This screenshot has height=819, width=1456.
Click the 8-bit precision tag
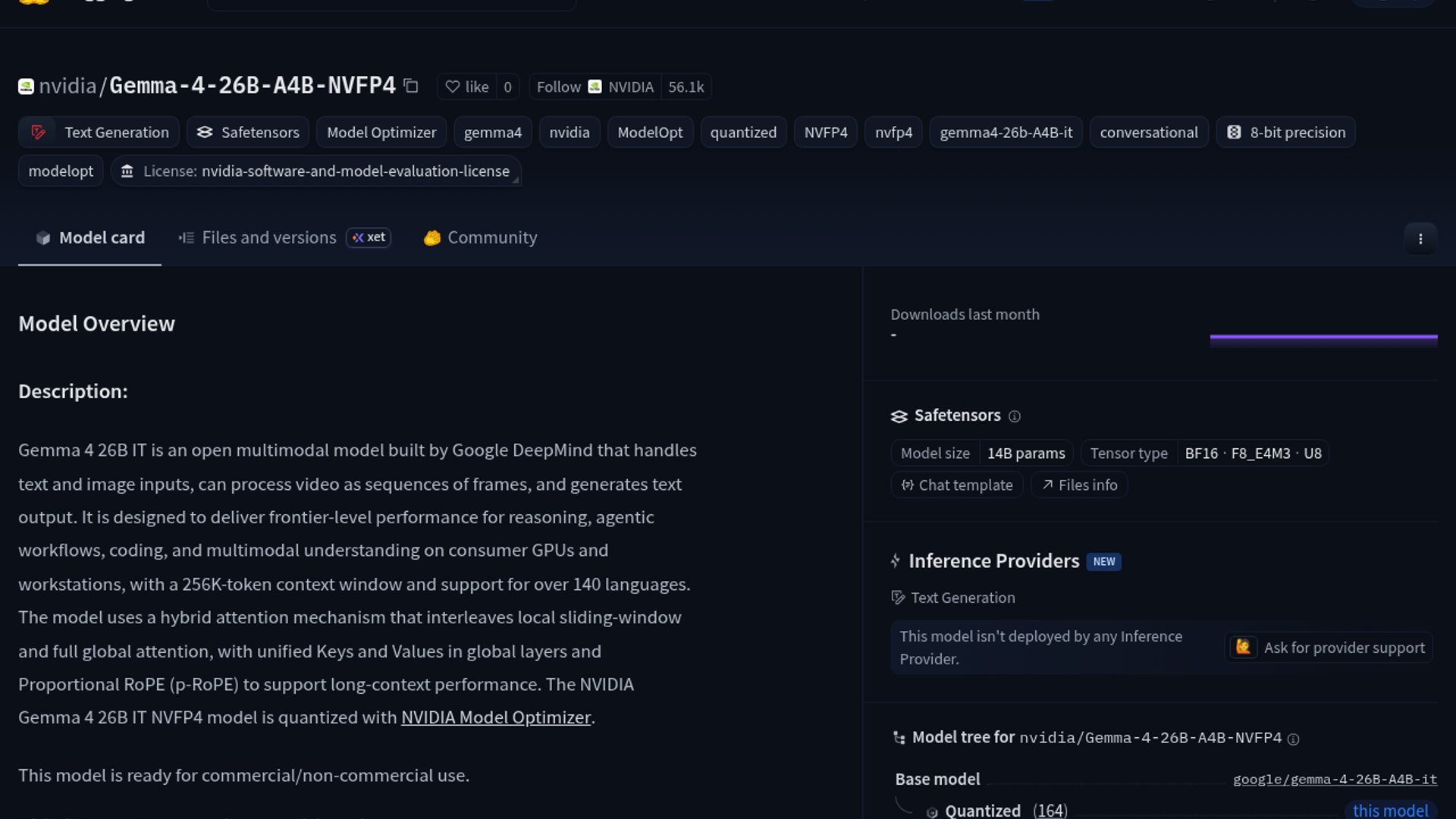click(x=1285, y=132)
